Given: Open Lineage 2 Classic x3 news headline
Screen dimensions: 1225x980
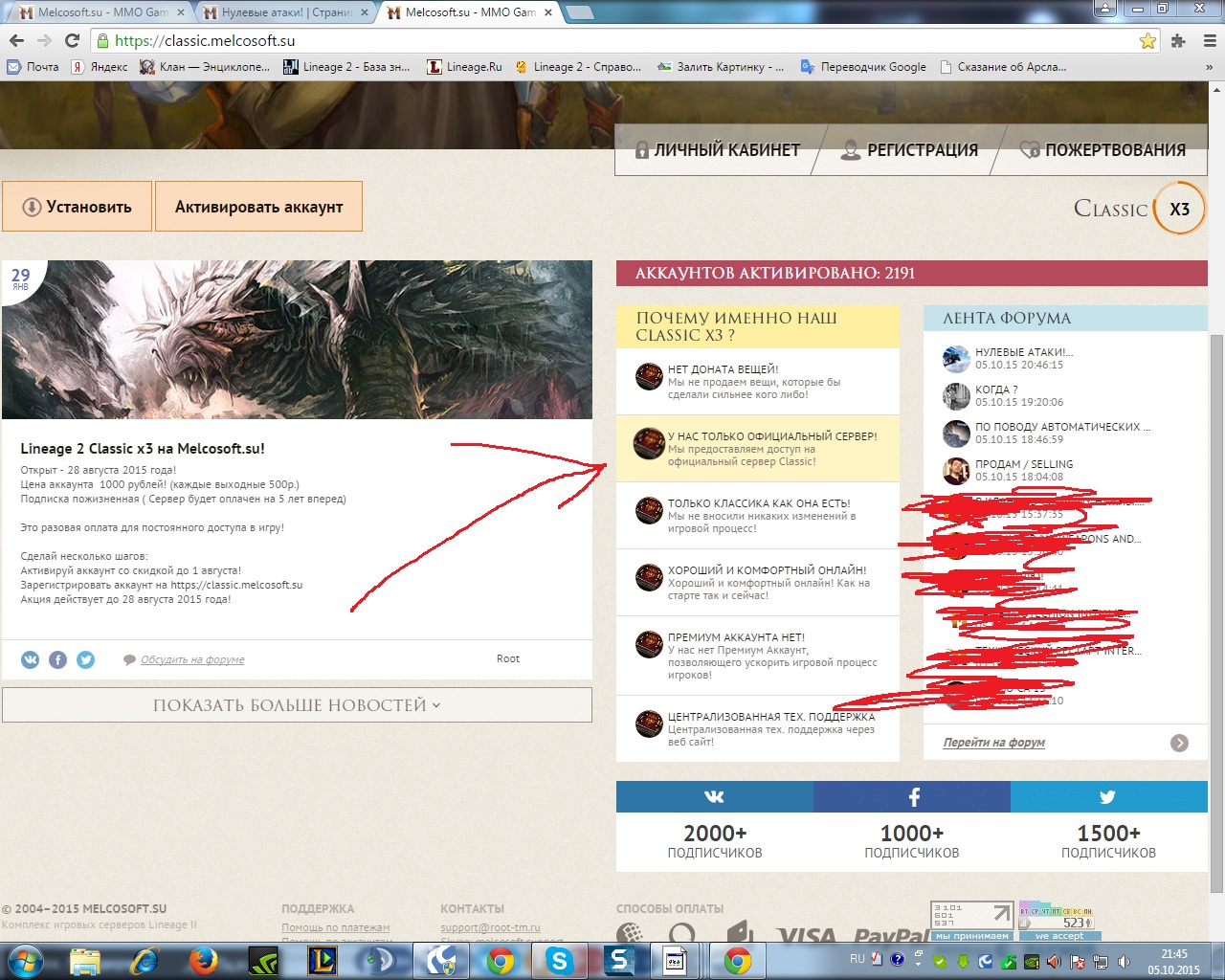Looking at the screenshot, I should (143, 449).
